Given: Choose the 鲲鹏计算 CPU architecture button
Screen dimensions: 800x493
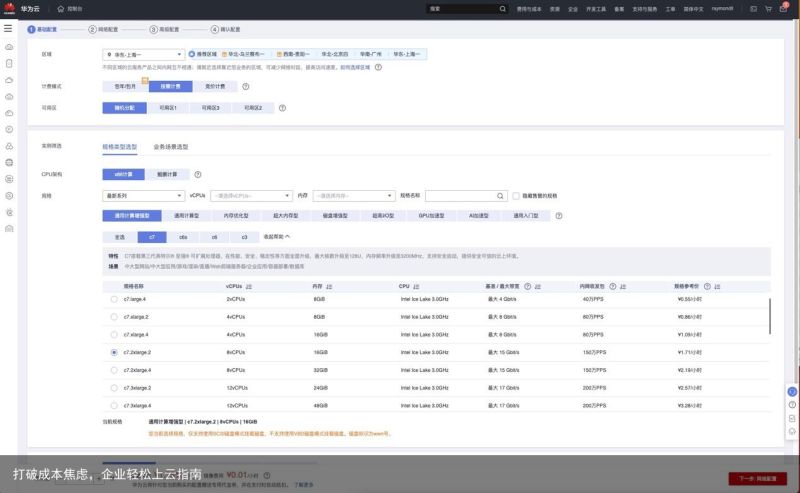Looking at the screenshot, I should [x=167, y=175].
